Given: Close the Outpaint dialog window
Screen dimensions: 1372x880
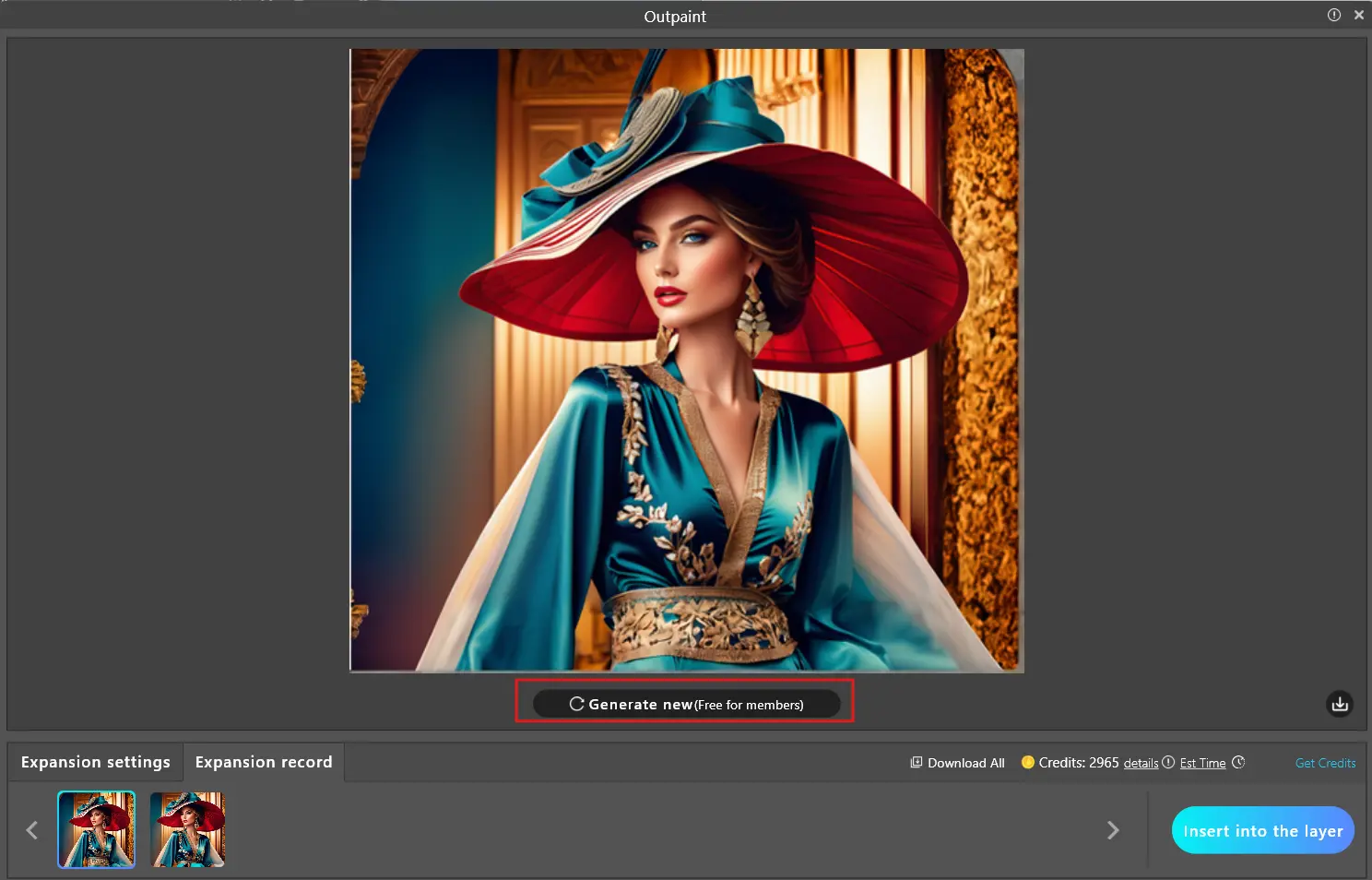Looking at the screenshot, I should tap(1358, 15).
